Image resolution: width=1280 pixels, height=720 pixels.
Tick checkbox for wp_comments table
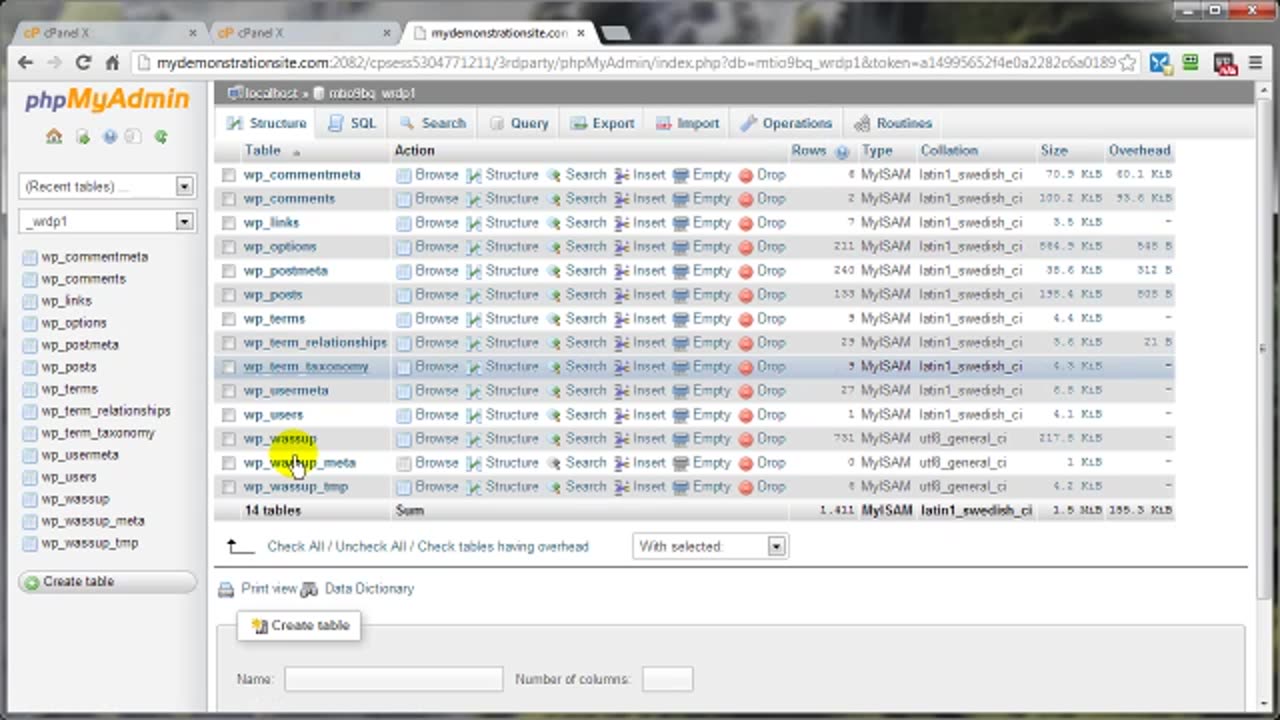pos(229,199)
